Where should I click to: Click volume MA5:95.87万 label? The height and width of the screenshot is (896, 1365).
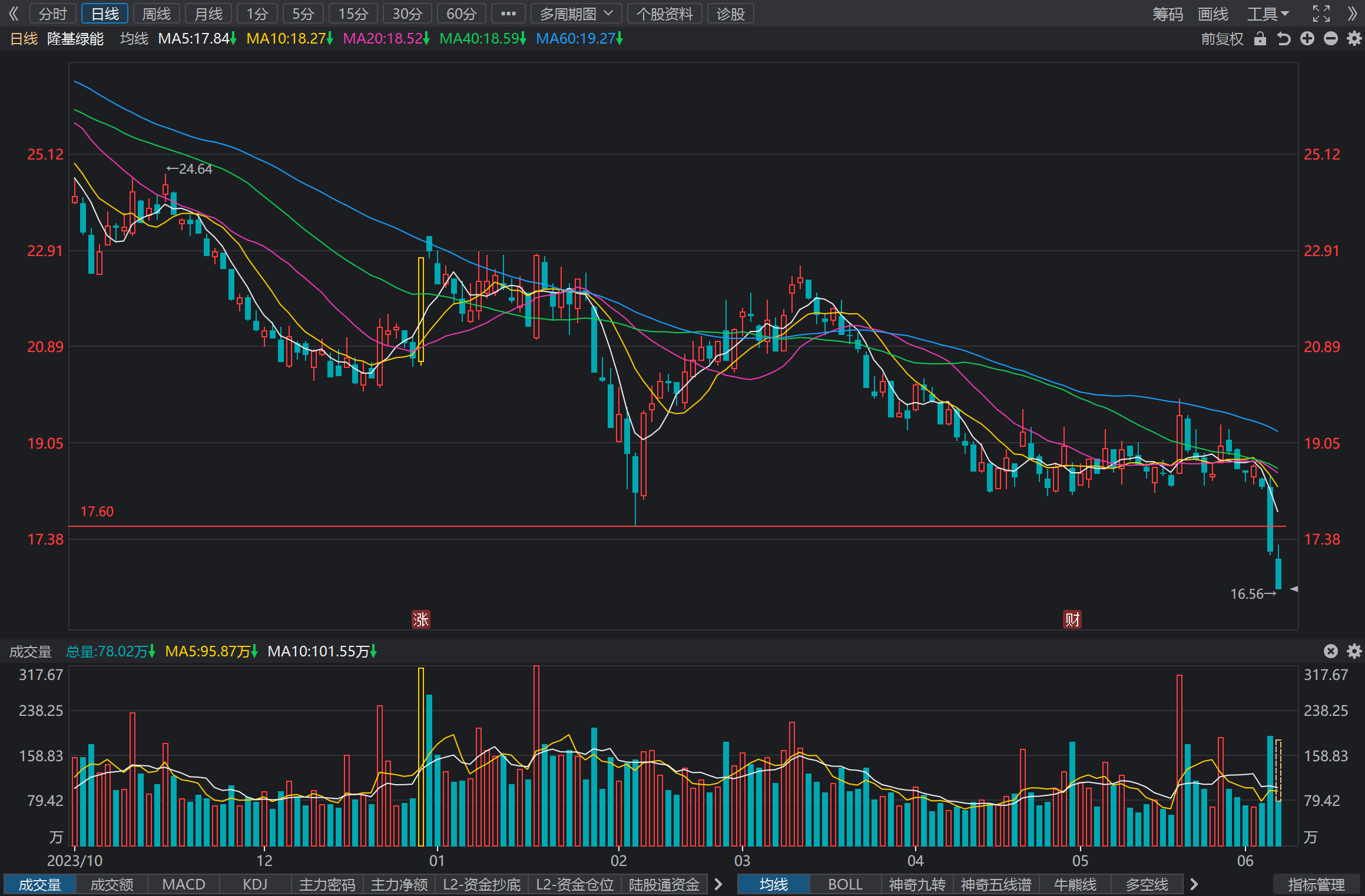(x=211, y=651)
